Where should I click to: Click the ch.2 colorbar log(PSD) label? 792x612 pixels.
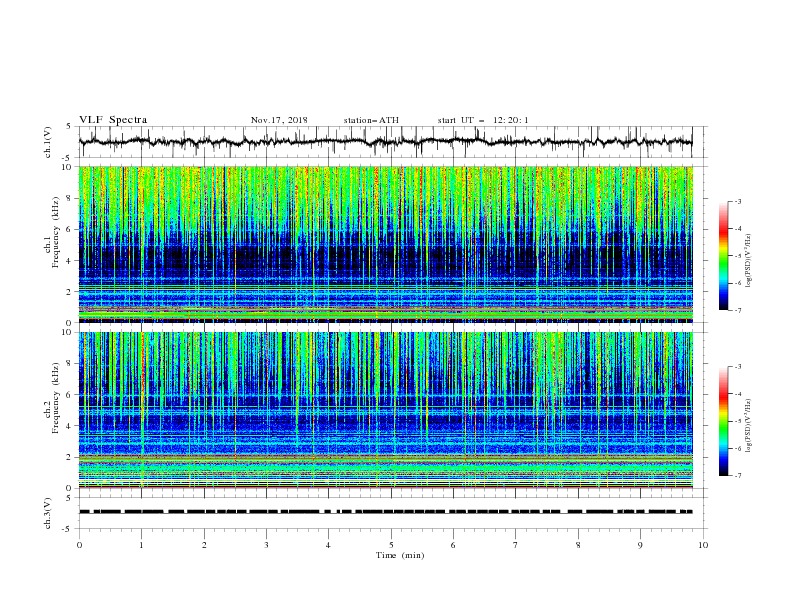pyautogui.click(x=749, y=426)
